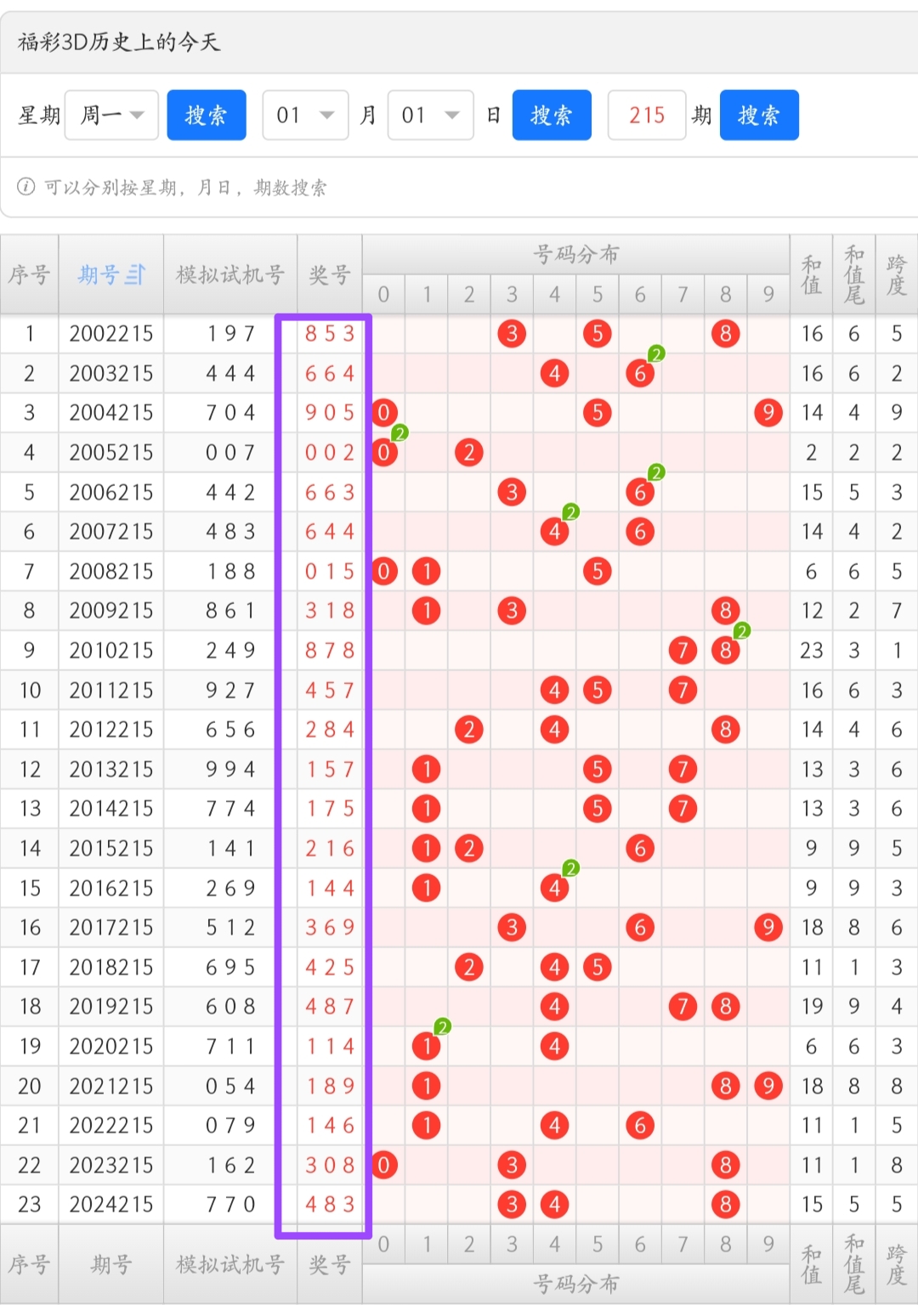
Task: Open the day dropdown before 日
Action: pos(431,115)
